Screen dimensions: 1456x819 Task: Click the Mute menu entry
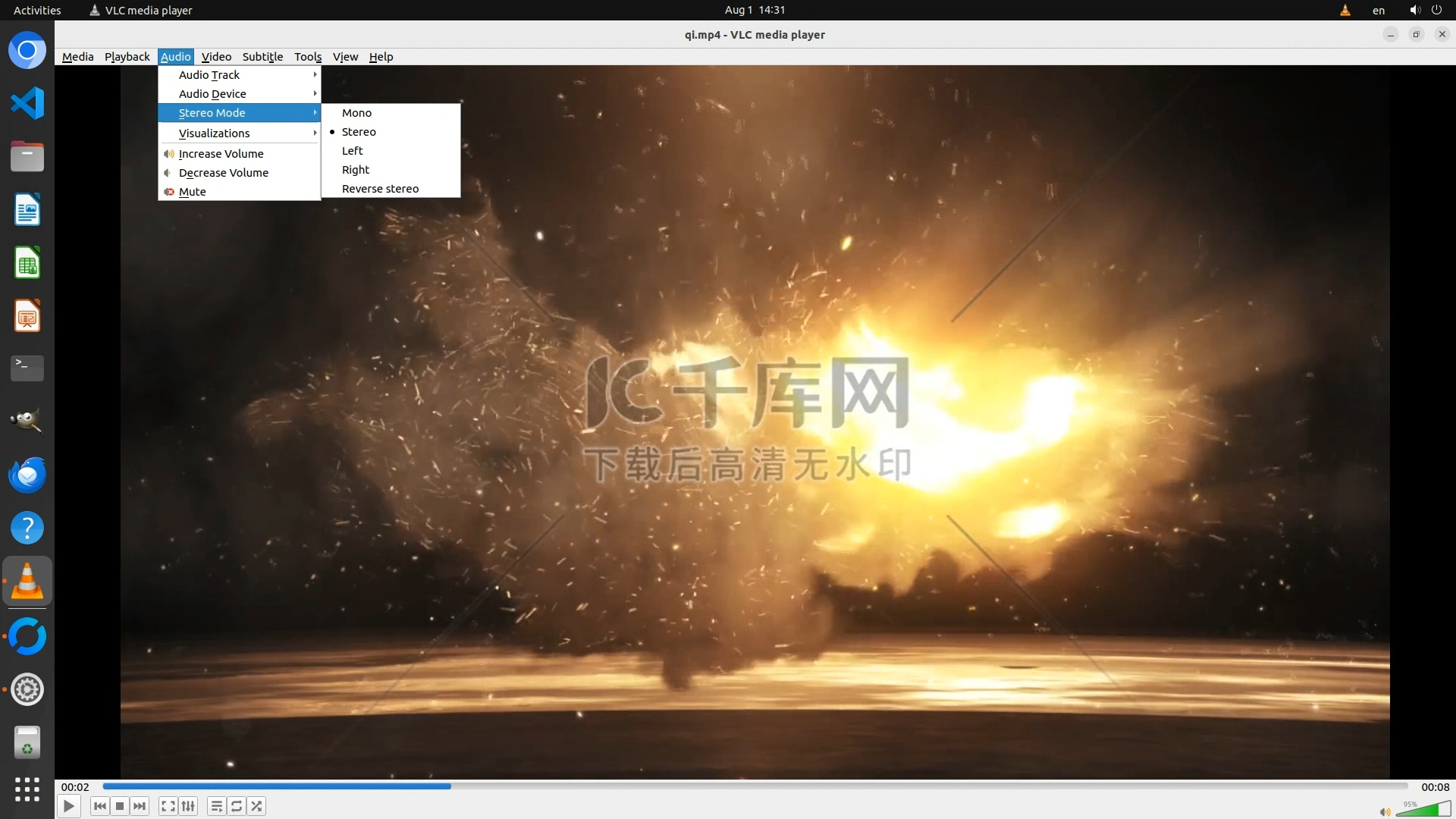(193, 192)
